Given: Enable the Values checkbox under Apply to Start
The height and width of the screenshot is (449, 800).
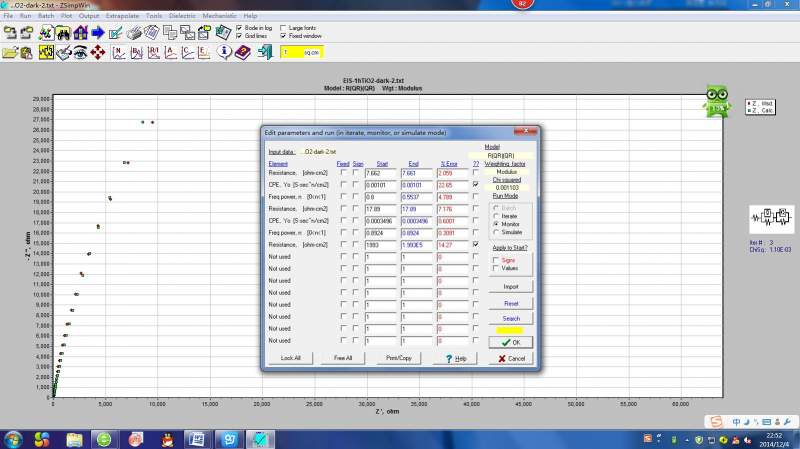Looking at the screenshot, I should (495, 268).
